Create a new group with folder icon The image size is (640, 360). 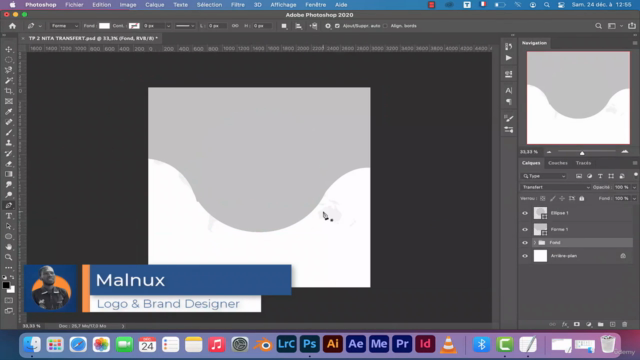(x=600, y=324)
